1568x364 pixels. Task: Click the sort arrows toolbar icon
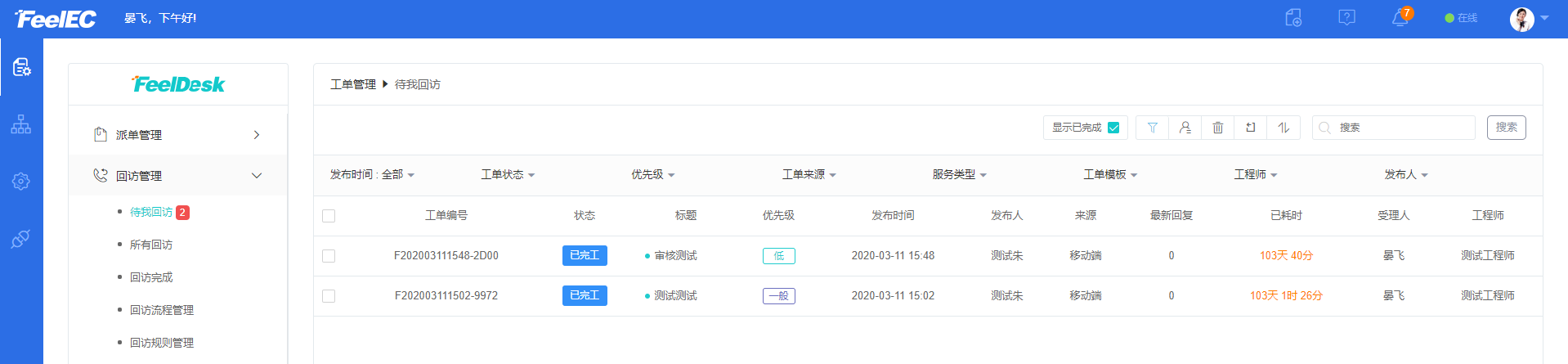1284,128
